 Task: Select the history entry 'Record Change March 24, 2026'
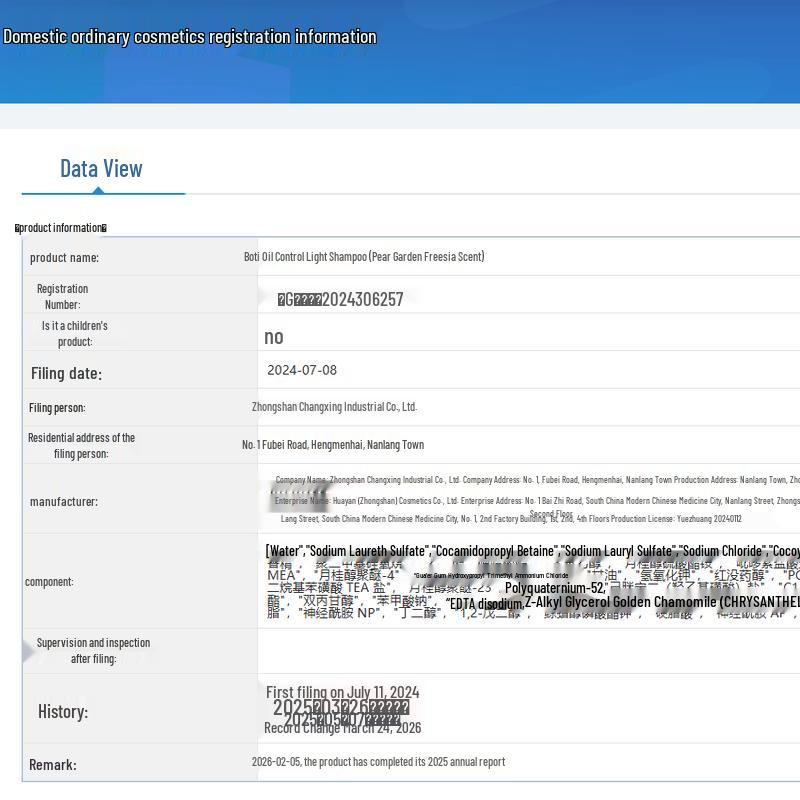click(x=342, y=728)
